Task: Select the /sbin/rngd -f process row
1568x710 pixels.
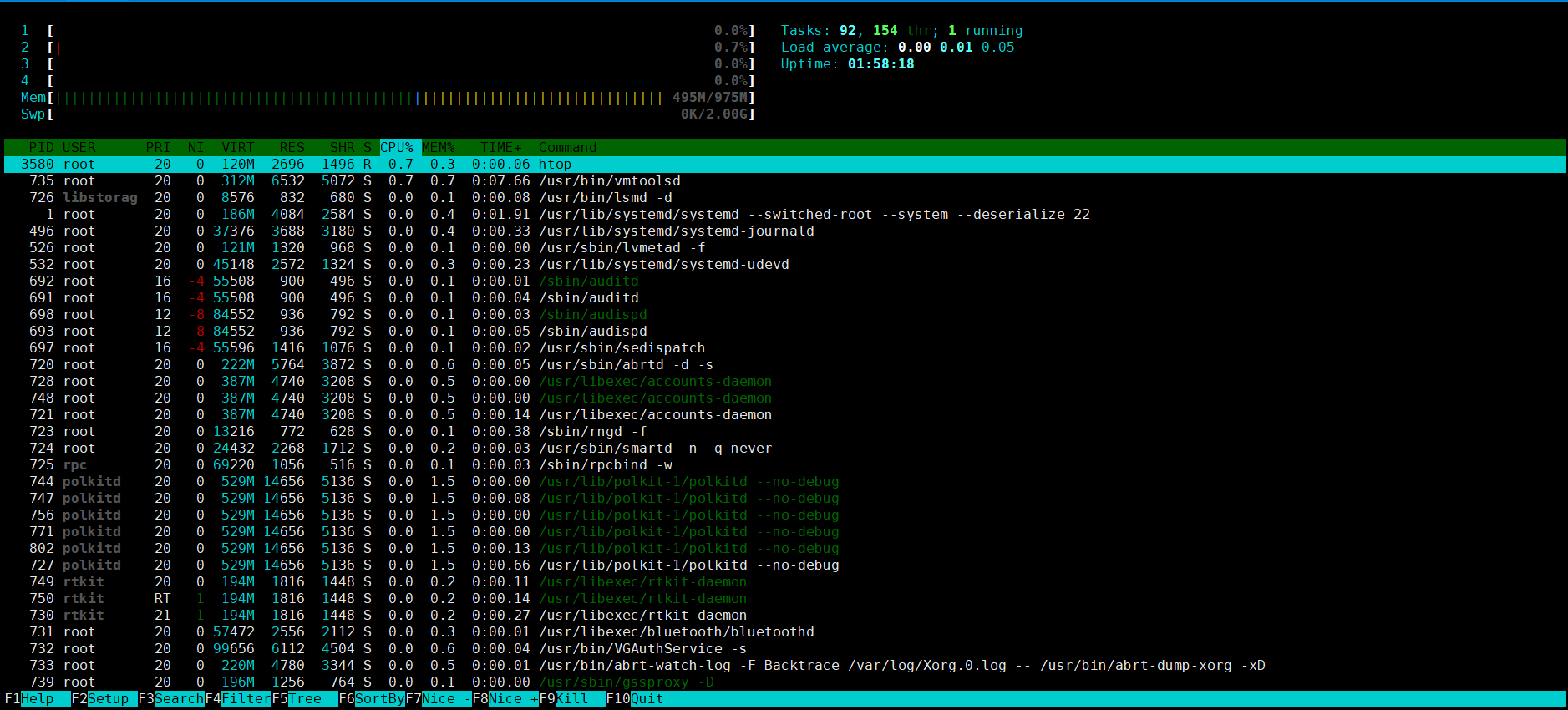Action: pos(785,432)
